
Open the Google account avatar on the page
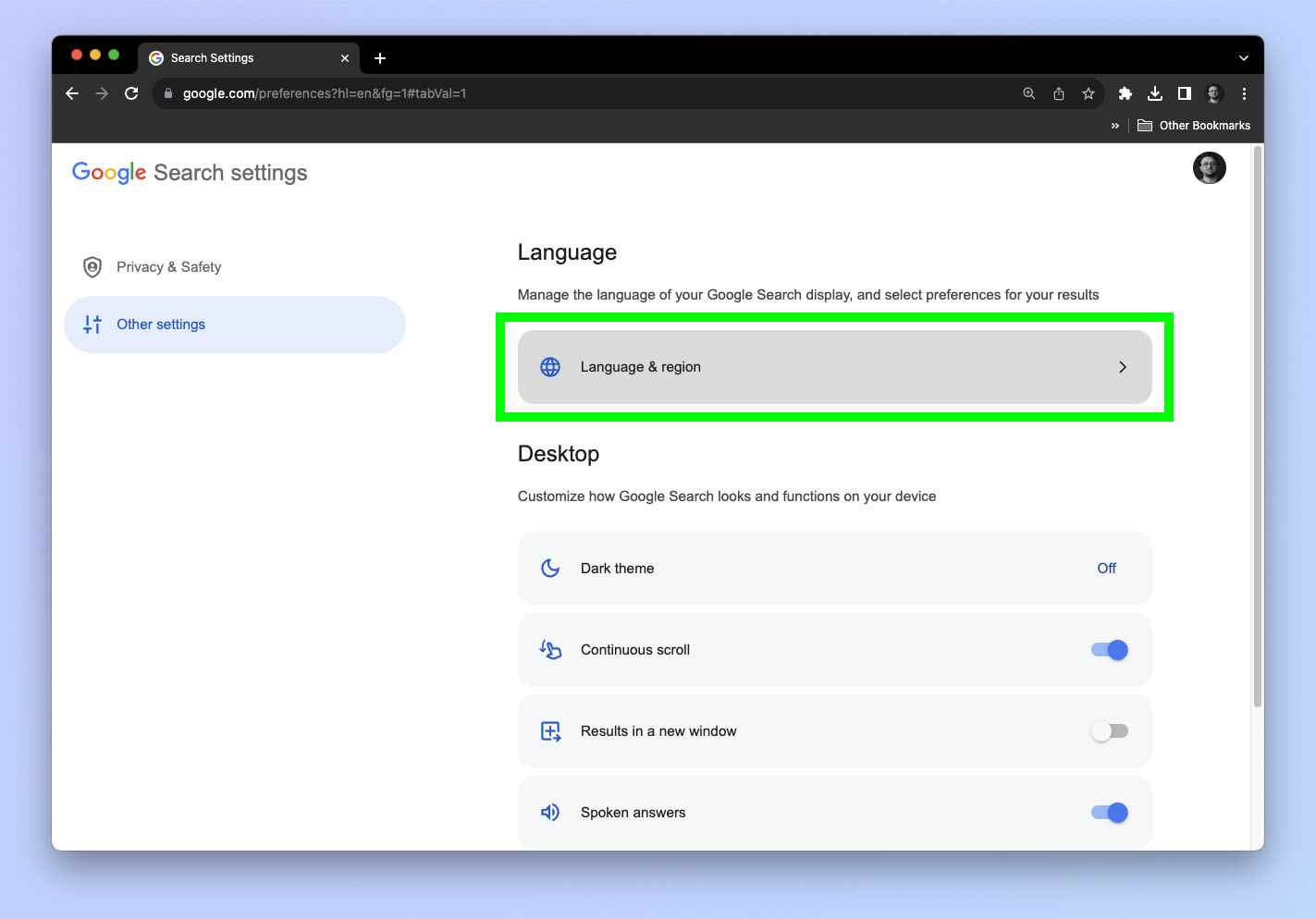(1209, 167)
